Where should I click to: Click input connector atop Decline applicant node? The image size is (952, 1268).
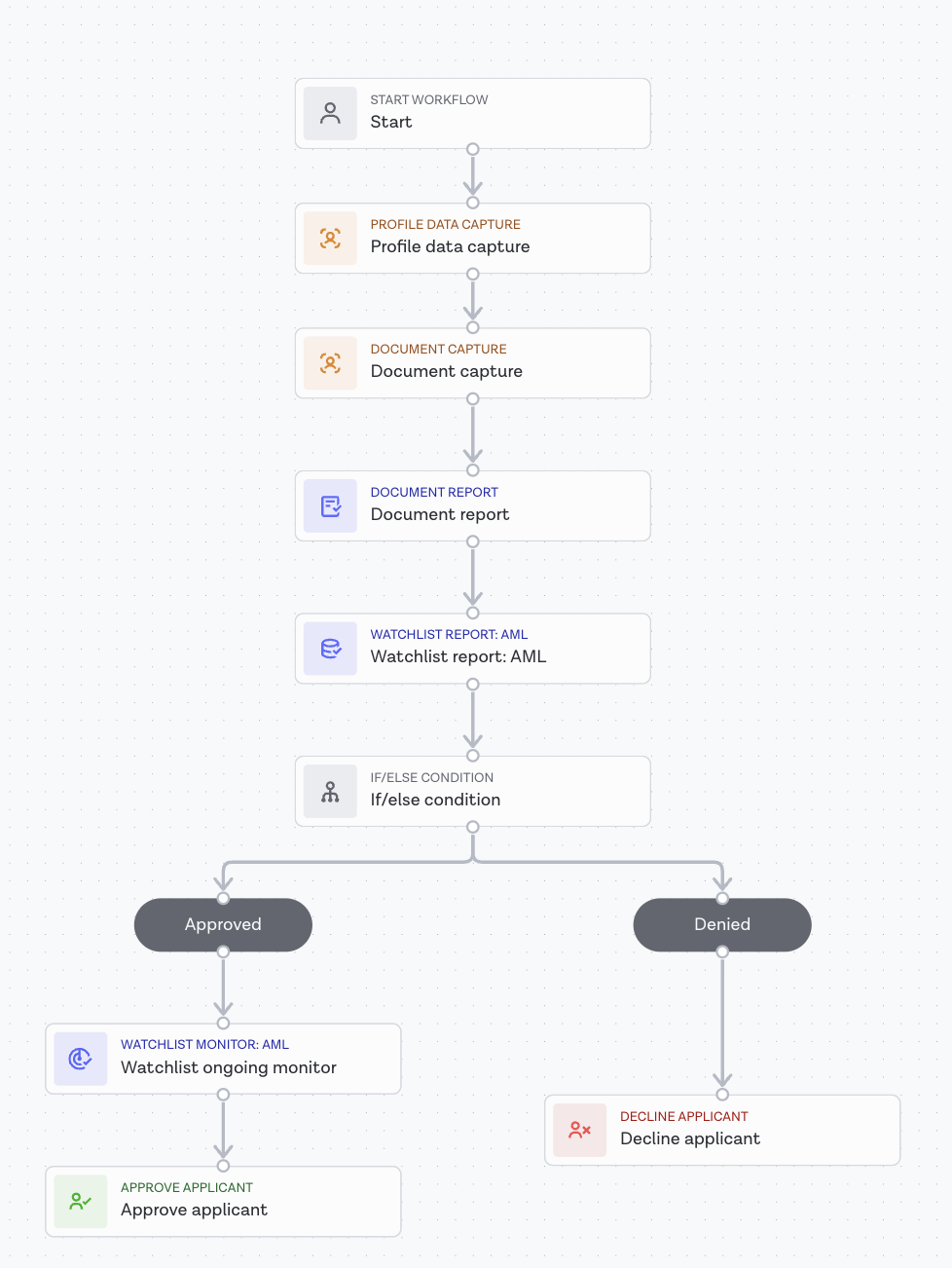point(722,1095)
